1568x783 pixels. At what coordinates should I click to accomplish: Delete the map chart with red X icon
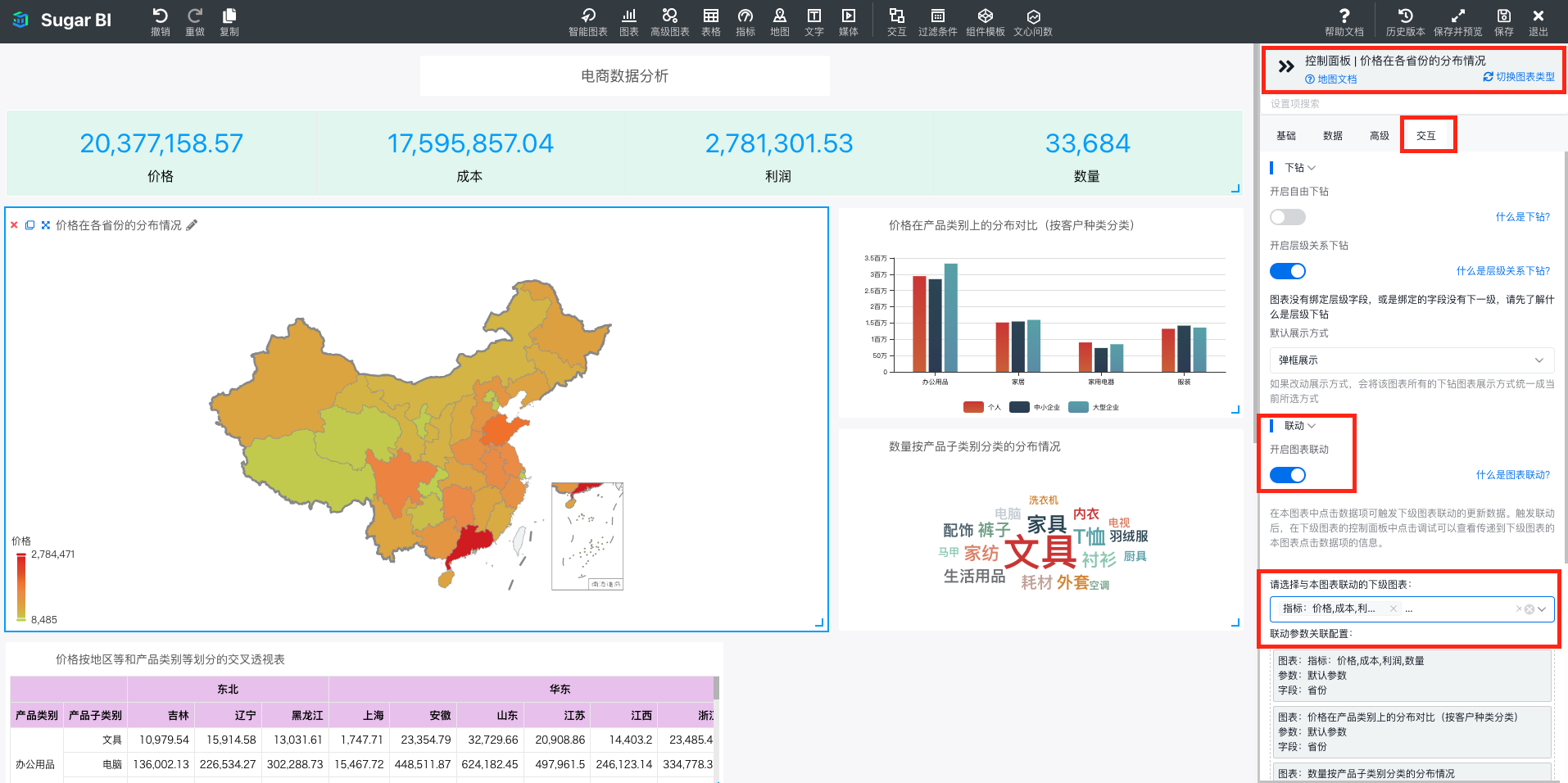14,225
